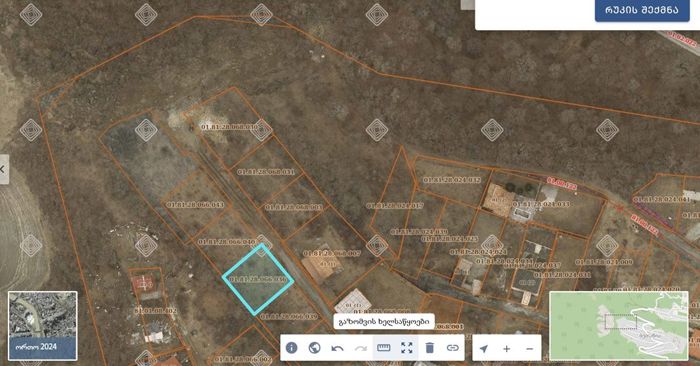Screen dimensions: 700x366
Task: Click parcel label 01.81.28.068.030
Action: [x=229, y=127]
